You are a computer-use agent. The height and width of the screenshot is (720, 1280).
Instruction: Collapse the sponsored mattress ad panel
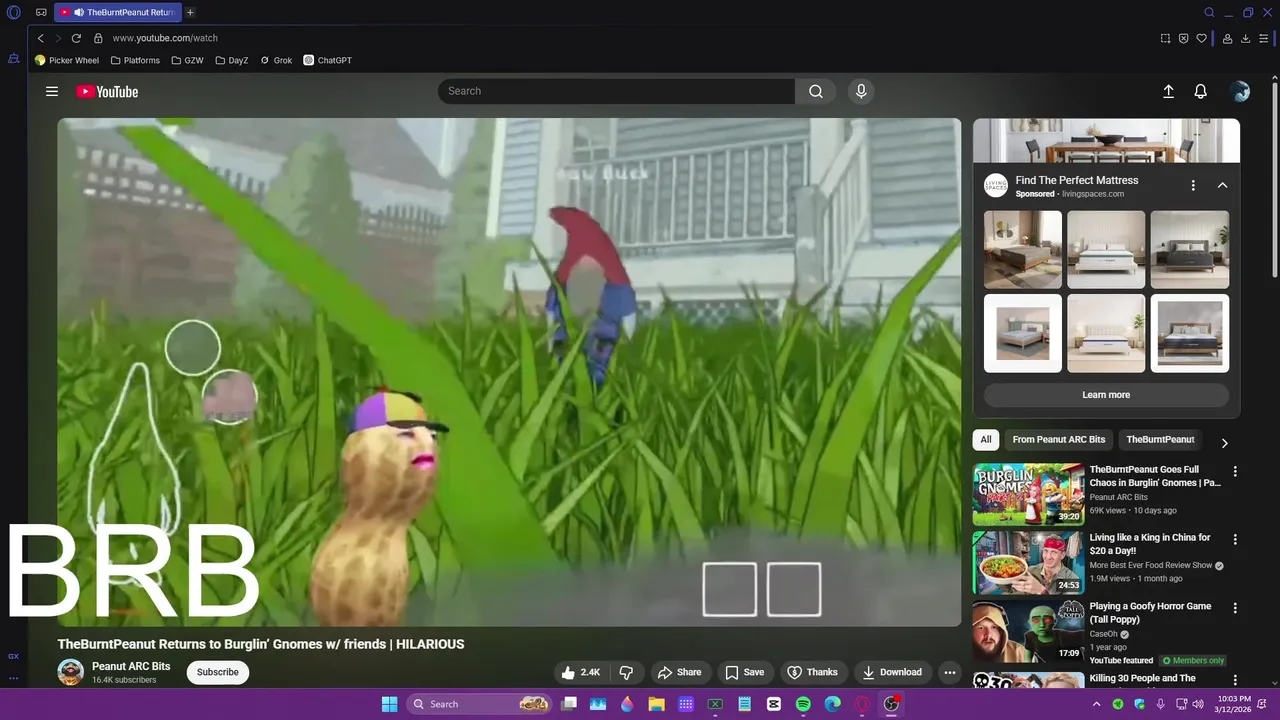(1222, 186)
